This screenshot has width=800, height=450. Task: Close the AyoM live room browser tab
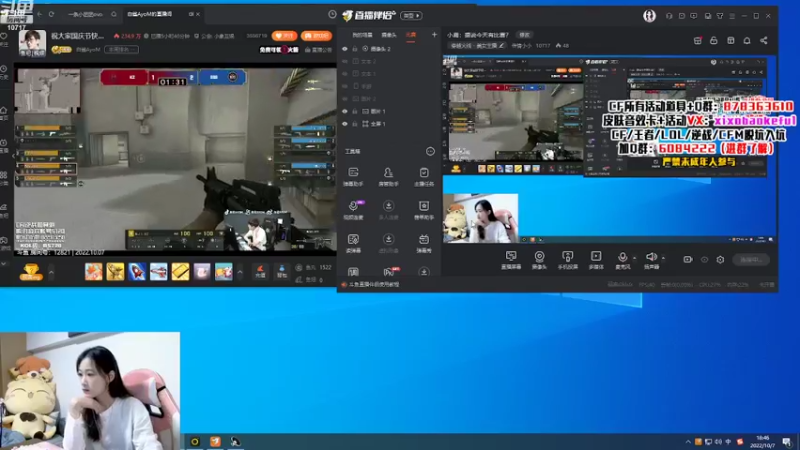tap(198, 14)
